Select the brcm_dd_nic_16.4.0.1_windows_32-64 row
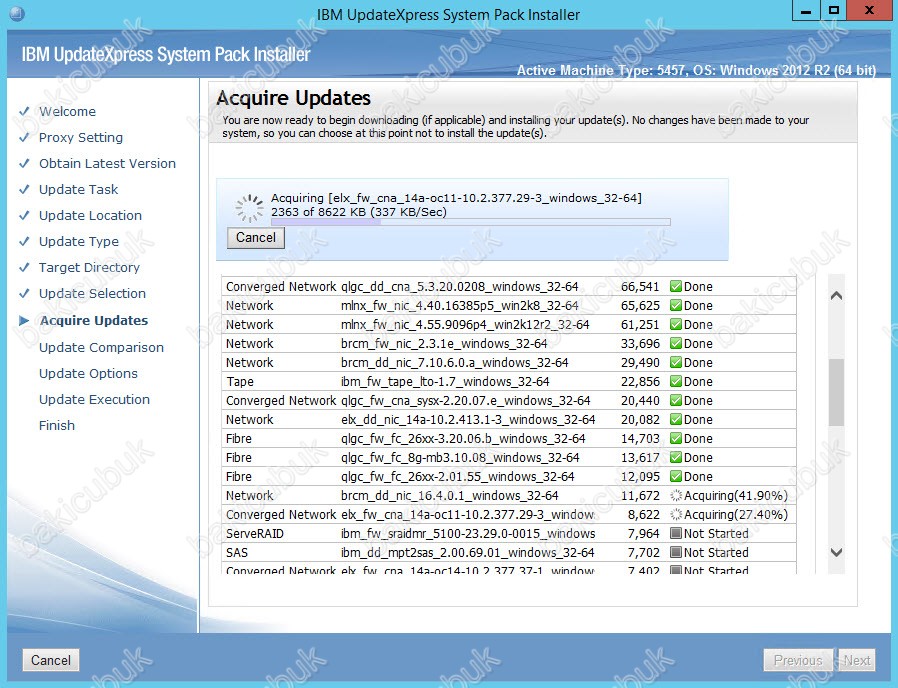Screen dimensions: 898x688 click(509, 496)
